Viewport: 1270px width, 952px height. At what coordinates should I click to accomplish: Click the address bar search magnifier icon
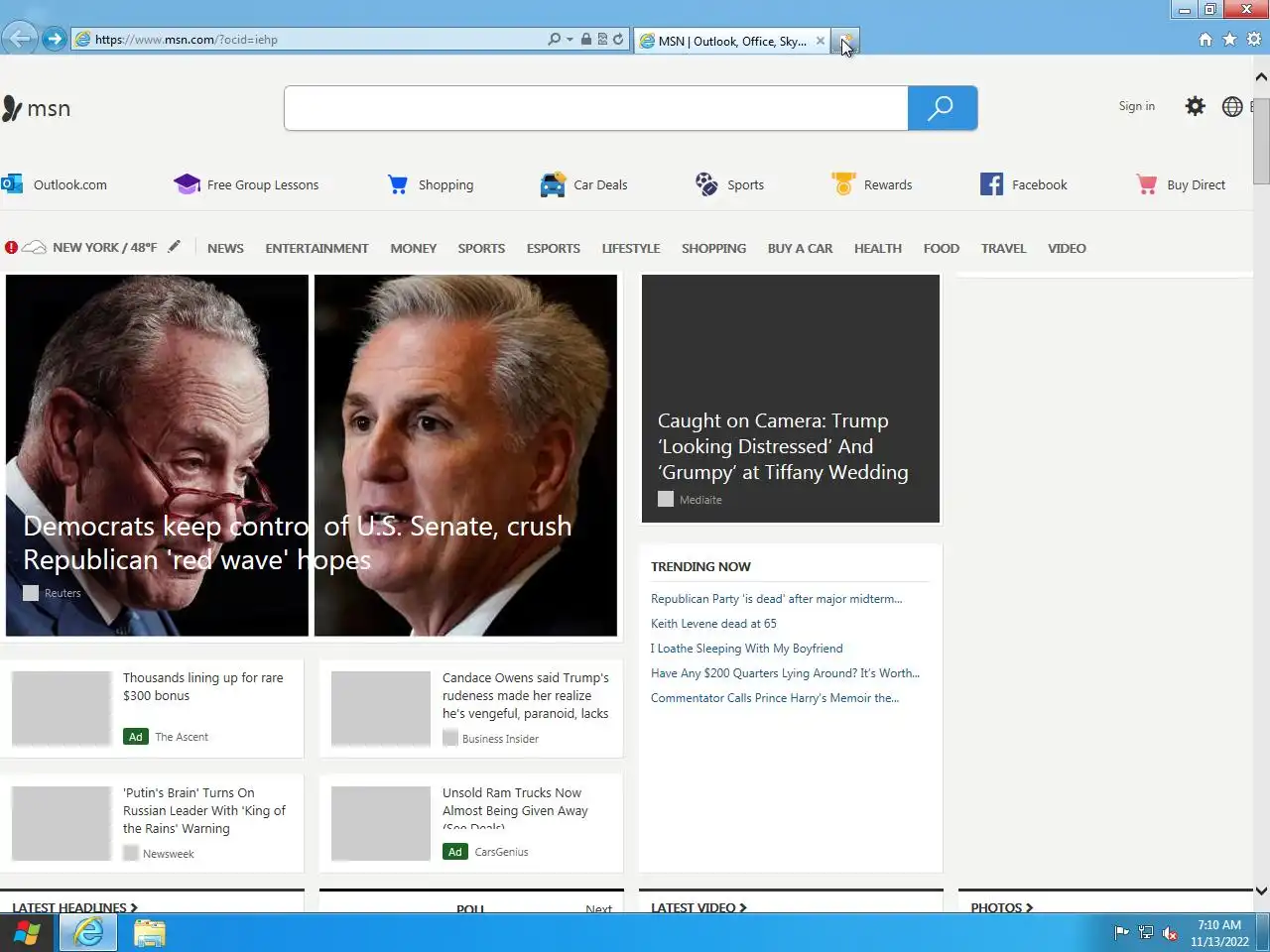[555, 40]
